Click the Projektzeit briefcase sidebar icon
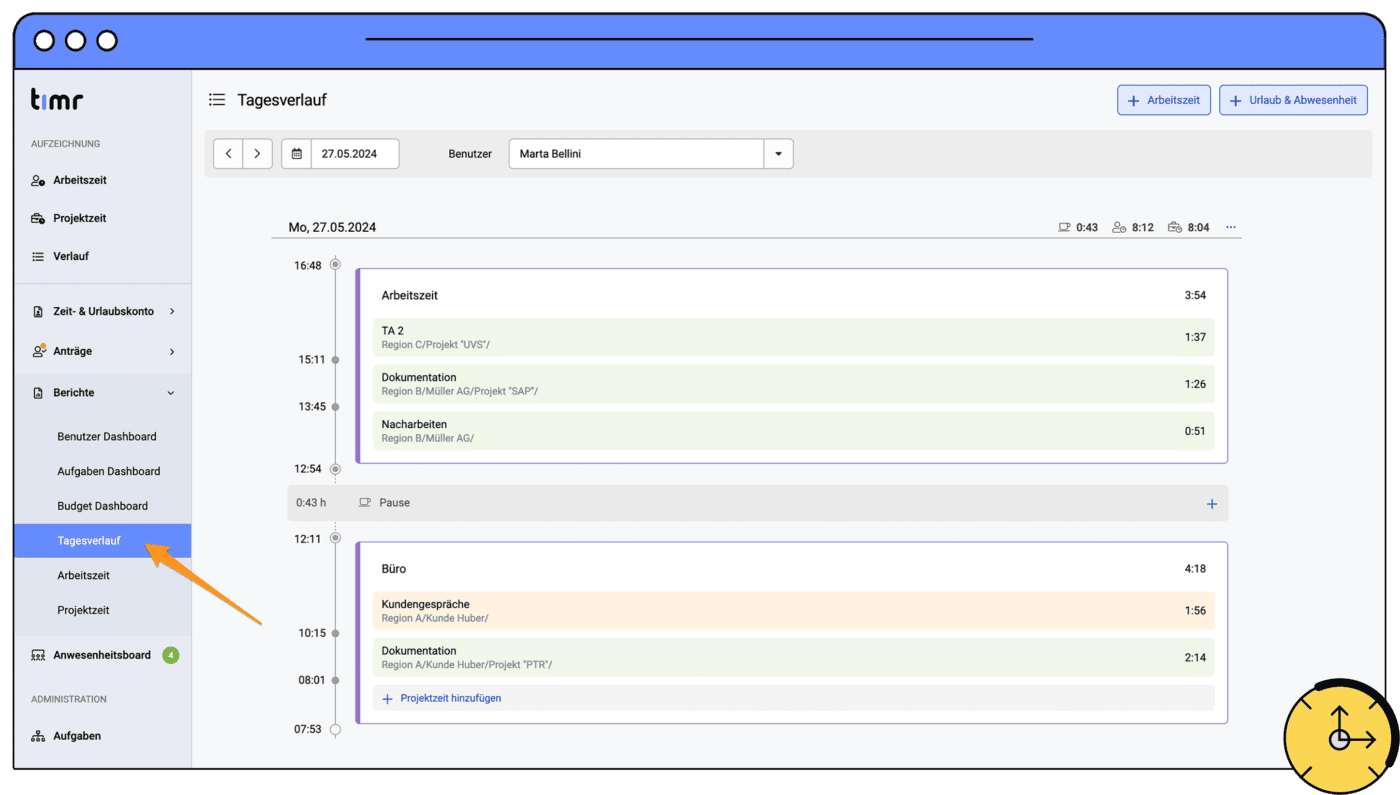Image resolution: width=1400 pixels, height=795 pixels. 38,218
